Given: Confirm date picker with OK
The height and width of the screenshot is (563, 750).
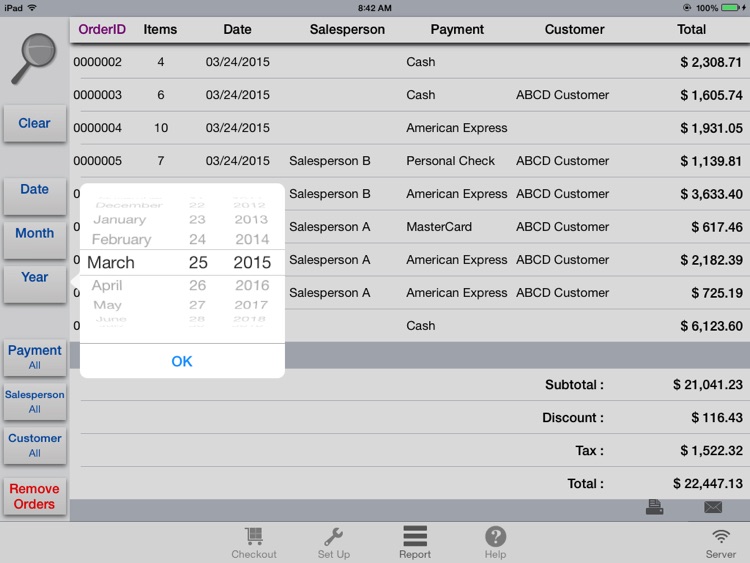Looking at the screenshot, I should point(182,361).
